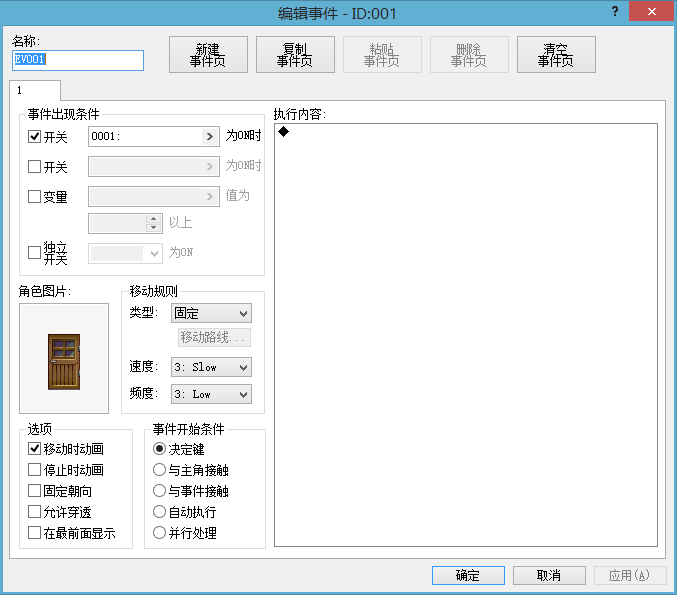This screenshot has height=595, width=677.
Task: Enable the 允许穿透 checkbox
Action: (x=35, y=512)
